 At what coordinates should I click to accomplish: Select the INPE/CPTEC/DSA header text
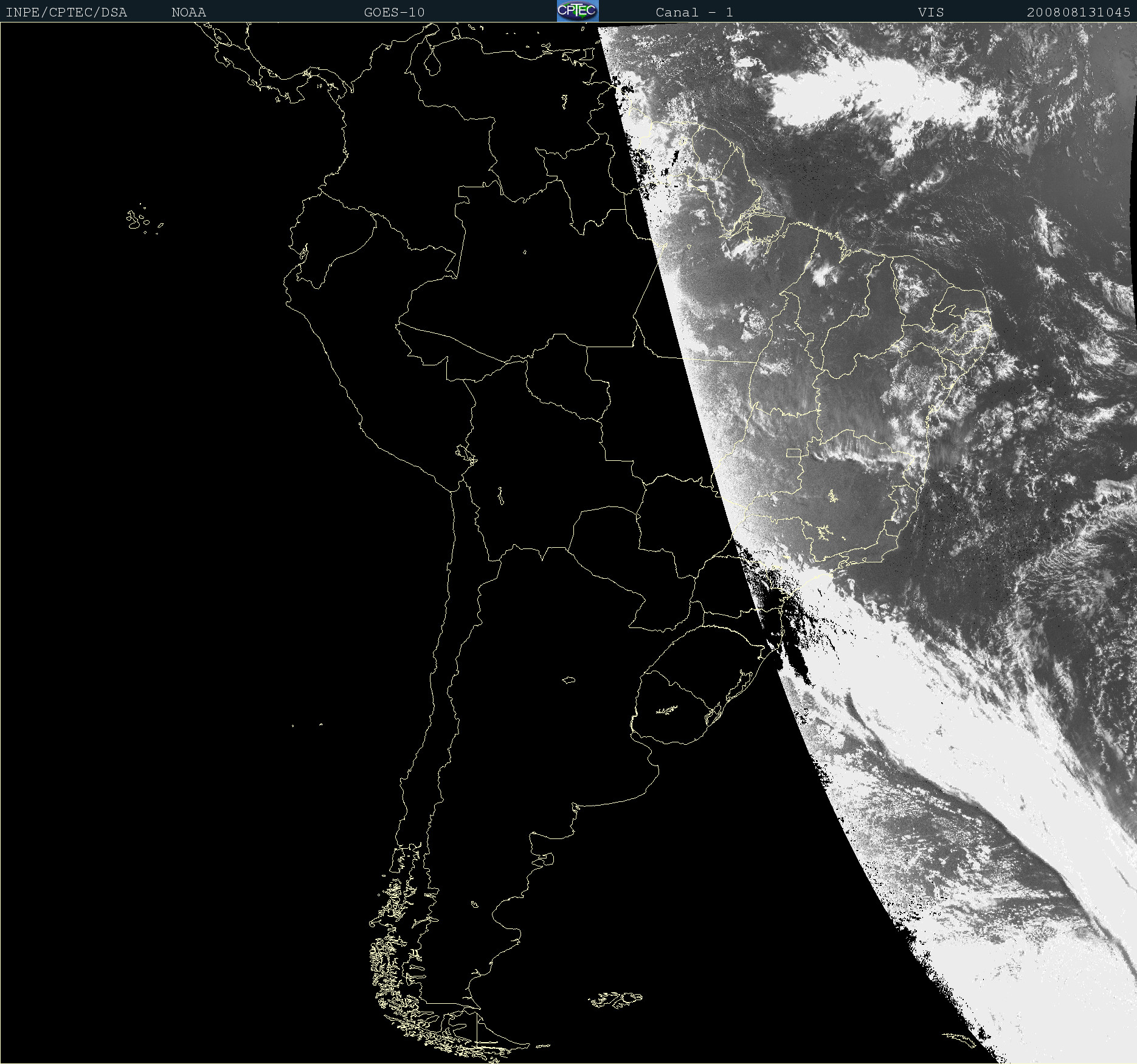pos(66,12)
